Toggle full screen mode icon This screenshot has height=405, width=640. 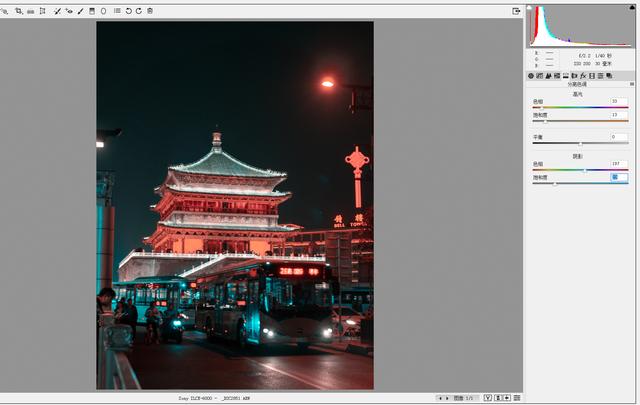(x=516, y=11)
